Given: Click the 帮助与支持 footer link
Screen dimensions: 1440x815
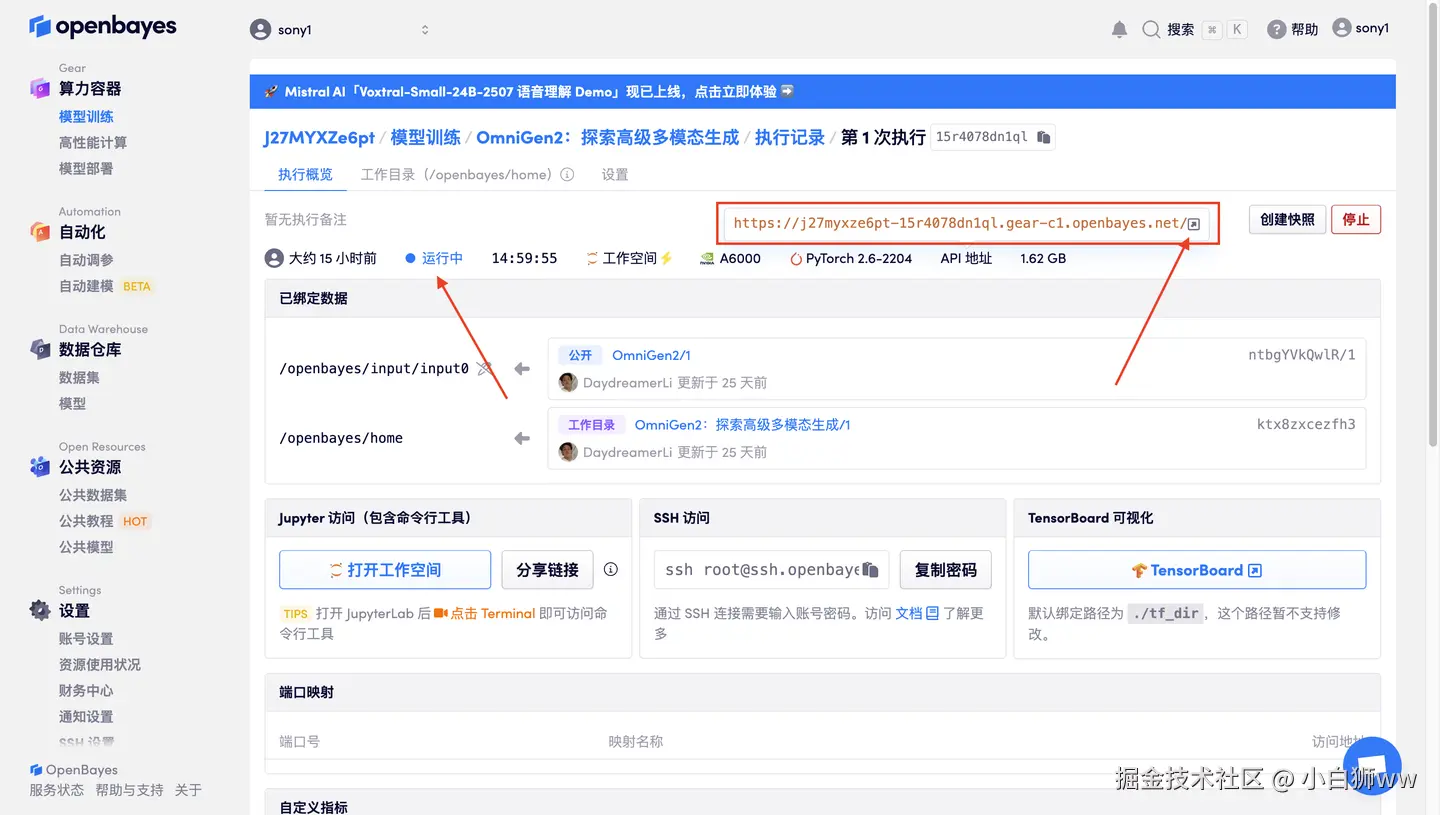Looking at the screenshot, I should (129, 790).
